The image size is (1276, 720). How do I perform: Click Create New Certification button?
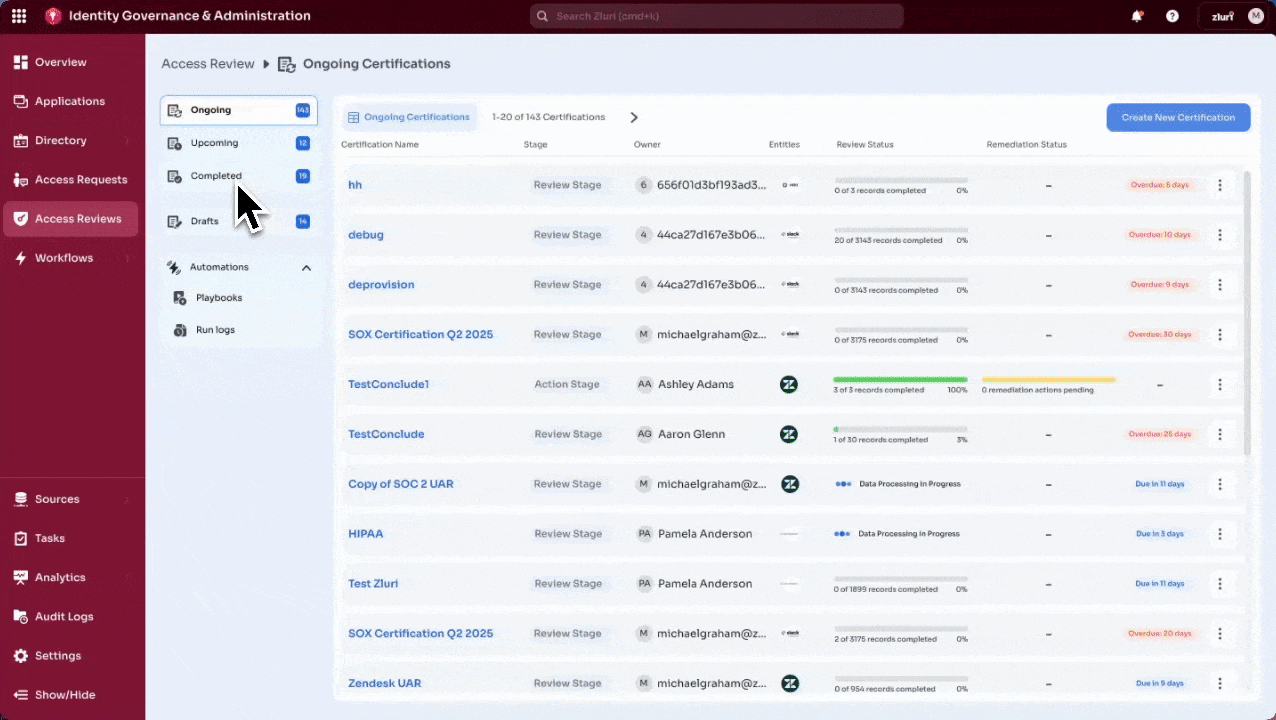point(1178,117)
